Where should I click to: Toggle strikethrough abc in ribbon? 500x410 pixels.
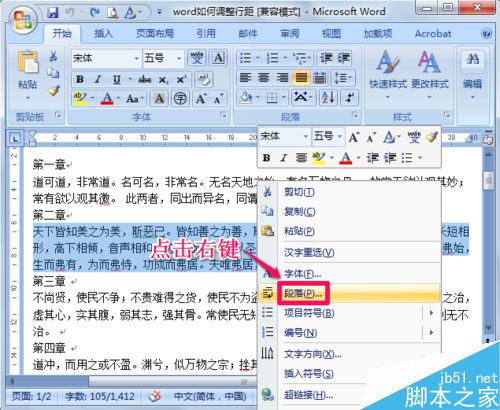click(145, 80)
